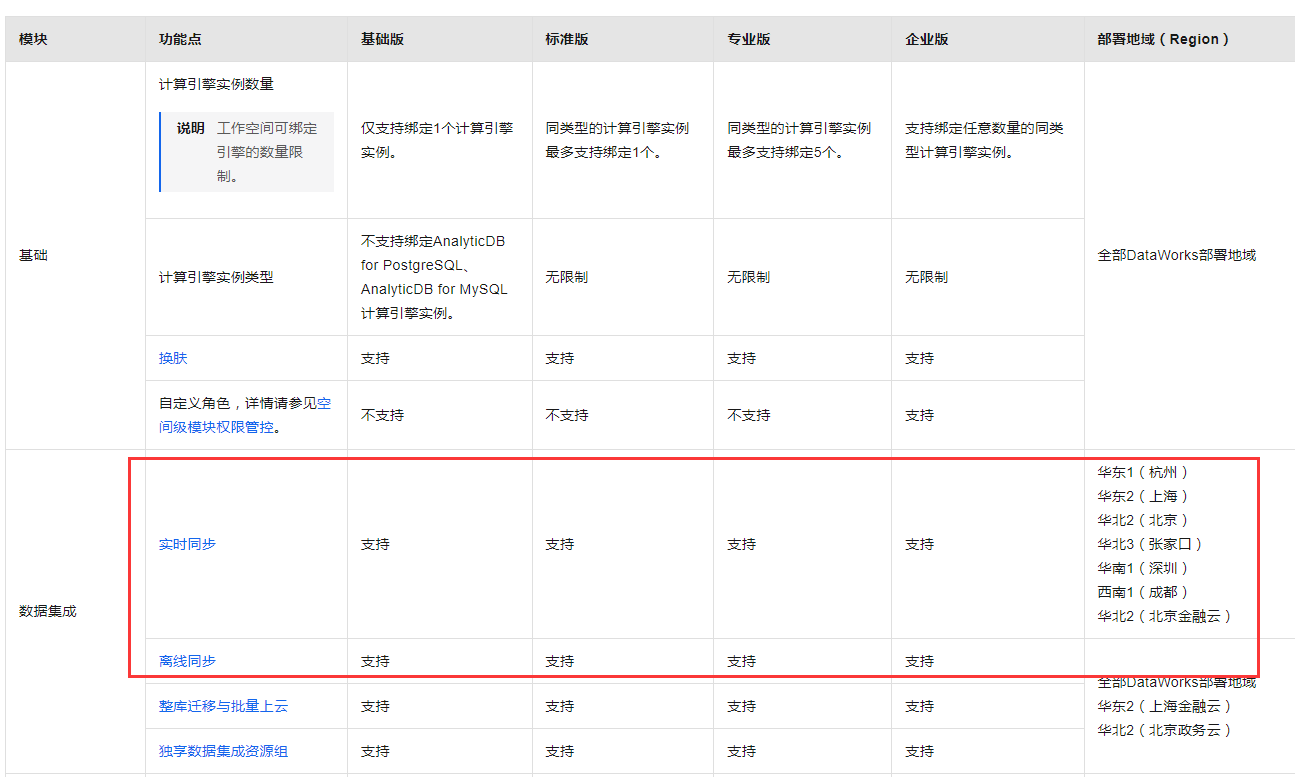1295x777 pixels.
Task: Click 华北2（北京）region text
Action: coord(1143,520)
